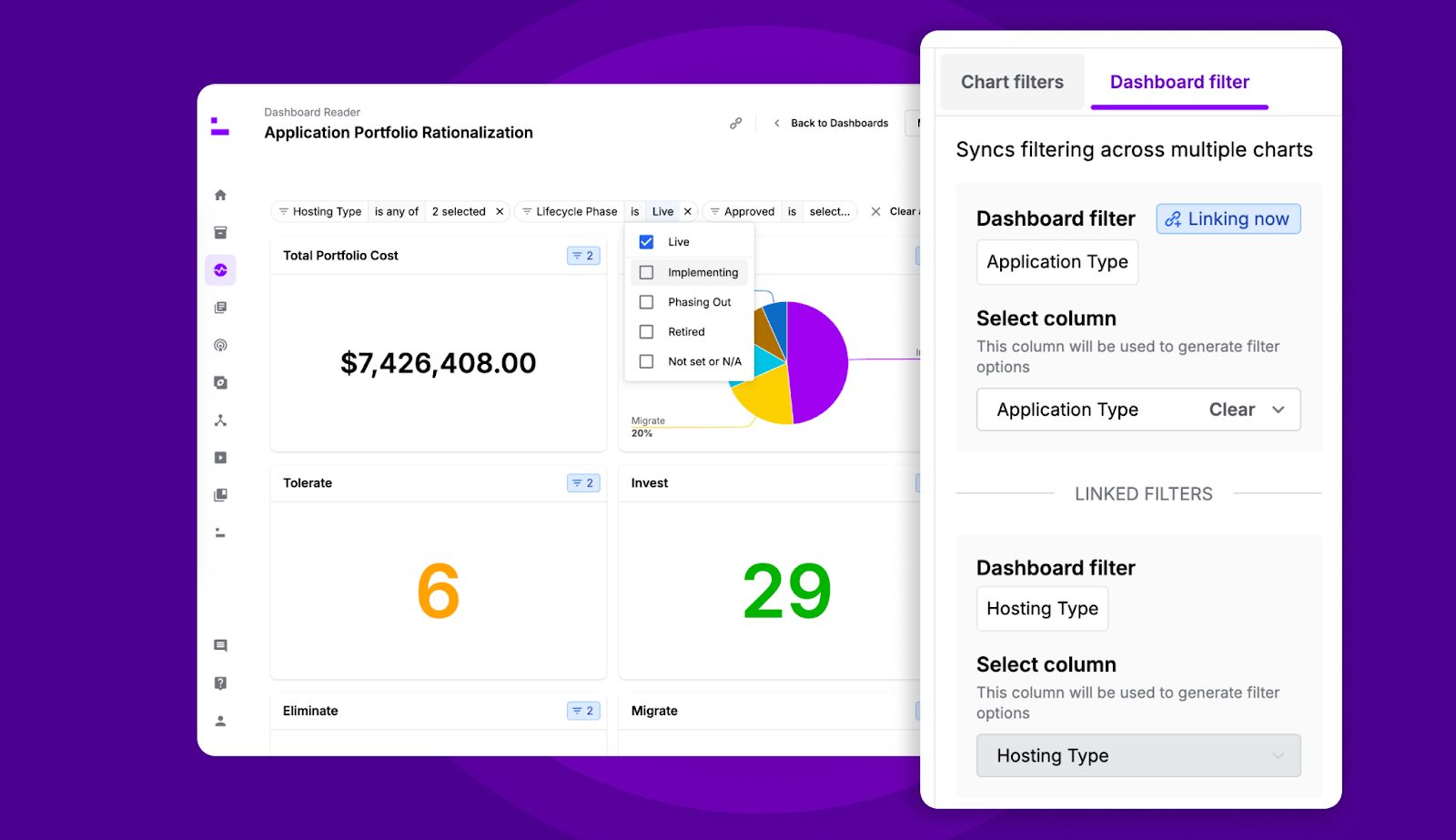Screen dimensions: 1456x840
Task: Click the video play icon in the sidebar
Action: point(219,457)
